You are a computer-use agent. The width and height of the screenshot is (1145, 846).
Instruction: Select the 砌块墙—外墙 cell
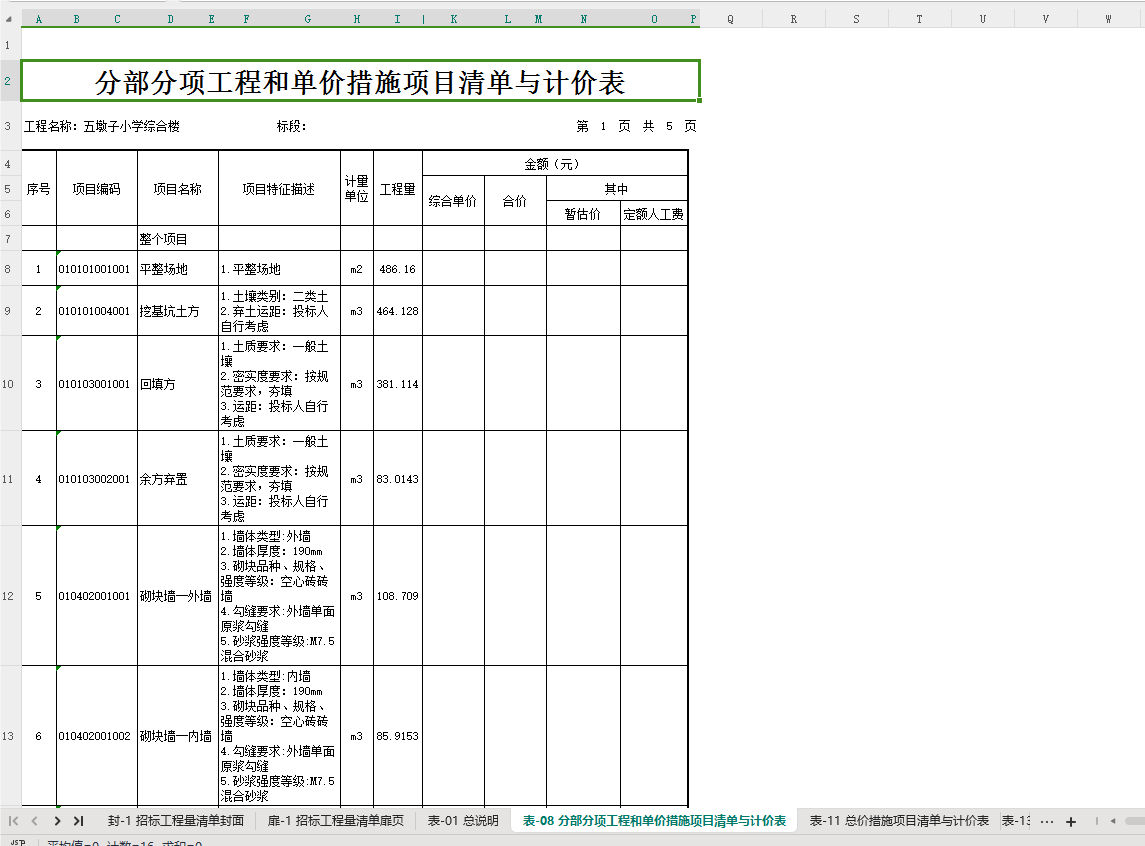pyautogui.click(x=177, y=596)
